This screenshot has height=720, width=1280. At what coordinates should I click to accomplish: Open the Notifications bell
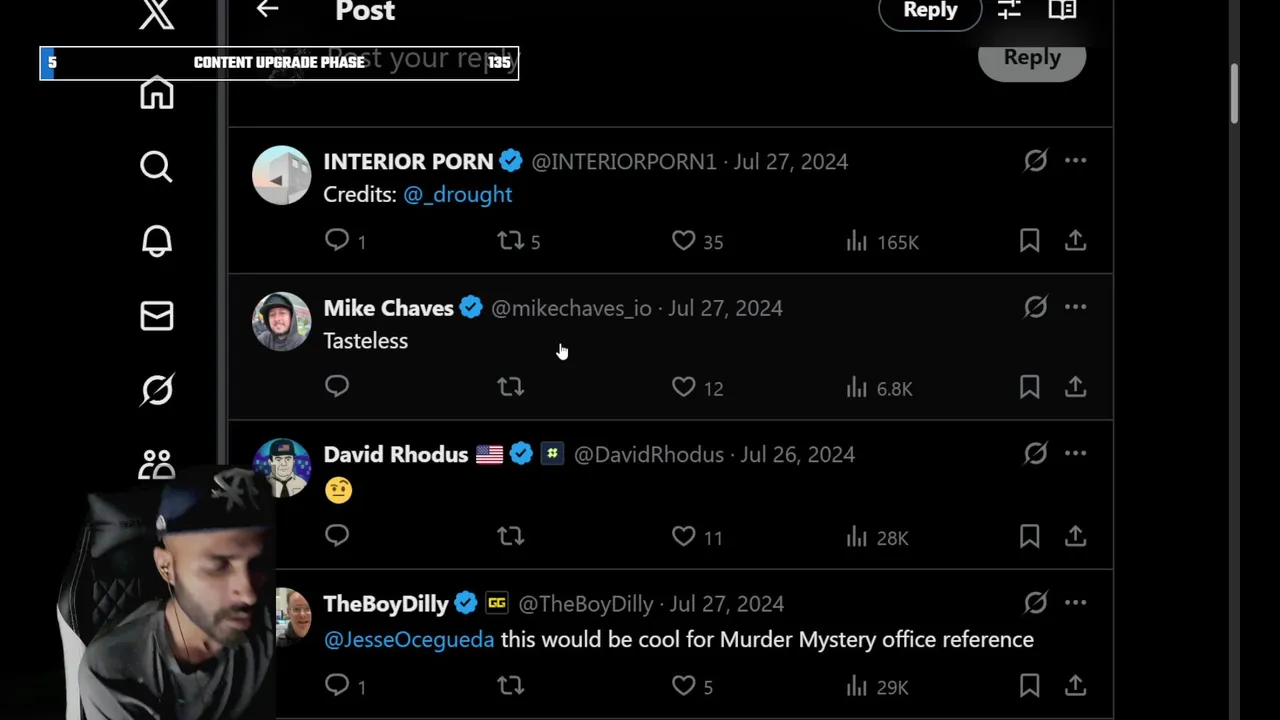(156, 241)
